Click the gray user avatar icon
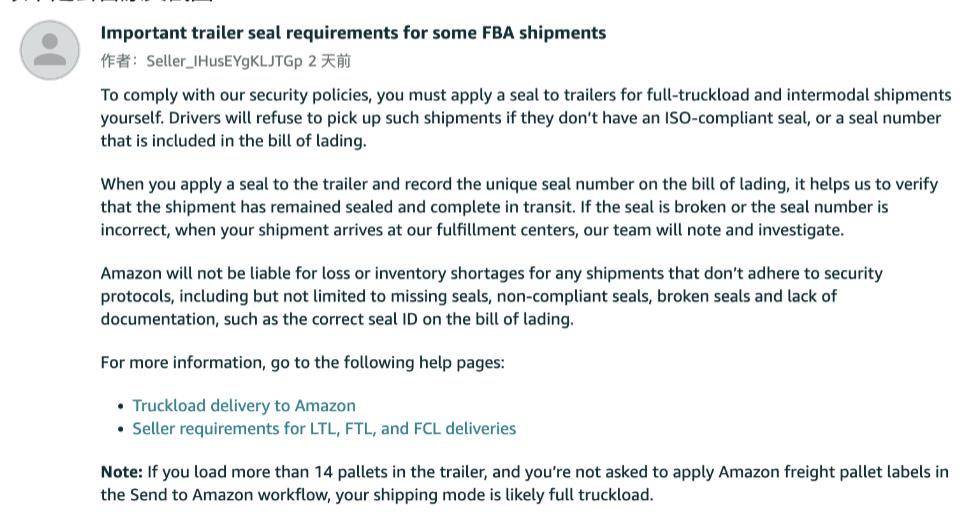 pyautogui.click(x=50, y=50)
